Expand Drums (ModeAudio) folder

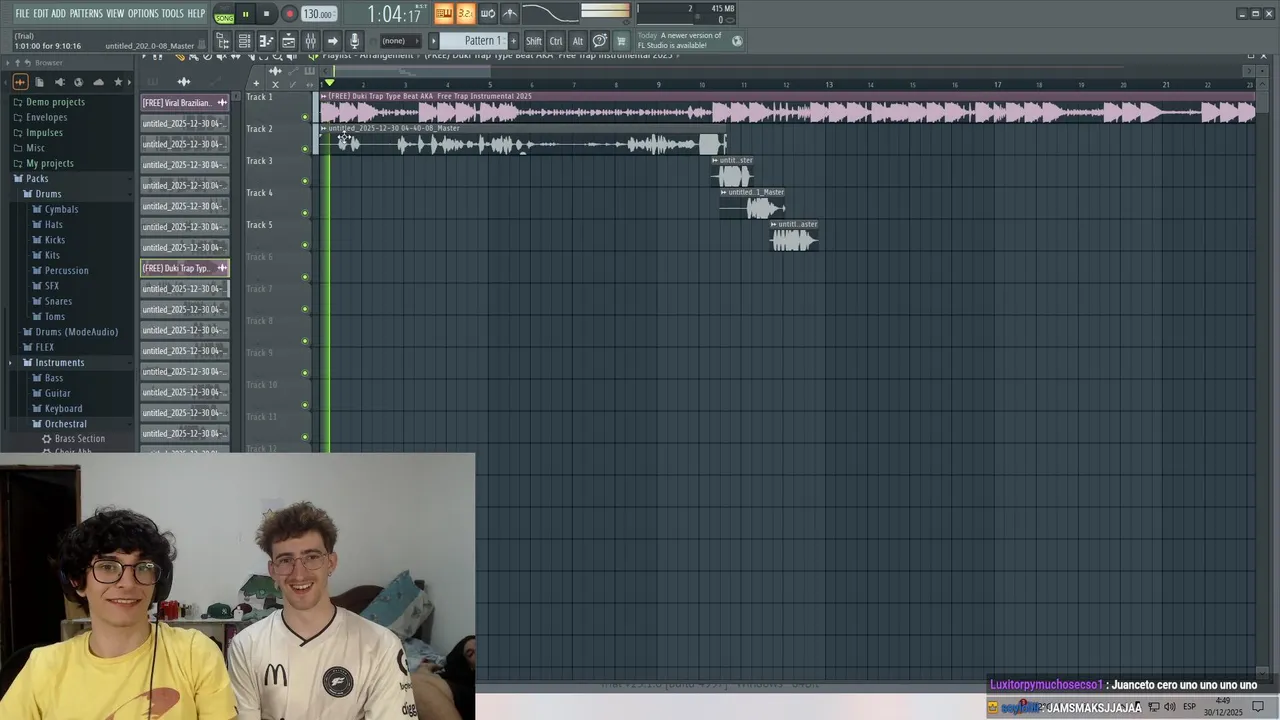[76, 332]
